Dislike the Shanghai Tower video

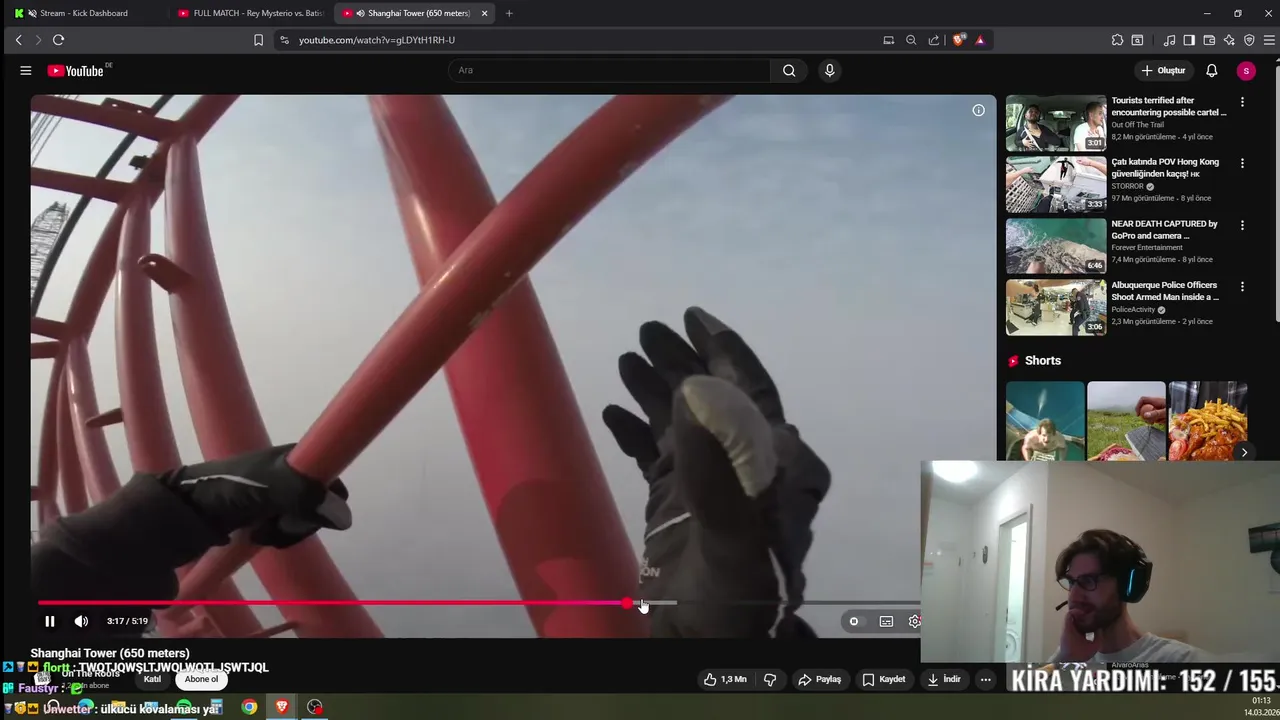[770, 679]
